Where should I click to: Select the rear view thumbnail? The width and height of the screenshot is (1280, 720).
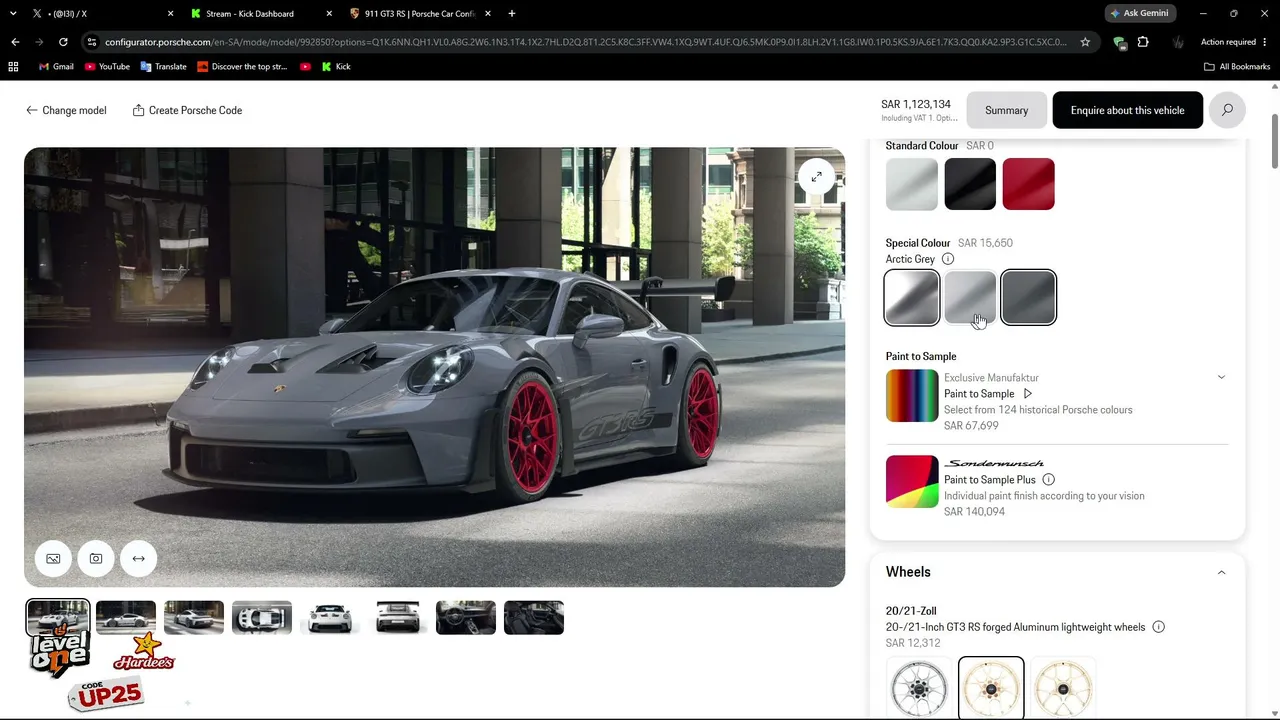click(398, 618)
